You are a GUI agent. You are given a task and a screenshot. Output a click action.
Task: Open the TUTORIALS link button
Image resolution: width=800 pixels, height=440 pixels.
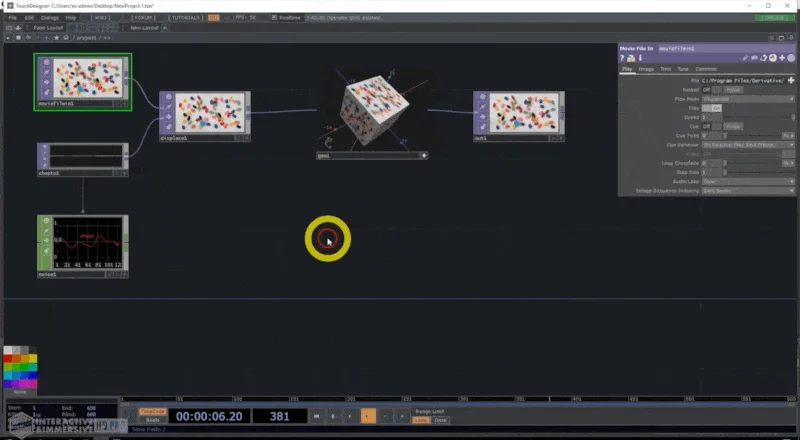point(186,17)
